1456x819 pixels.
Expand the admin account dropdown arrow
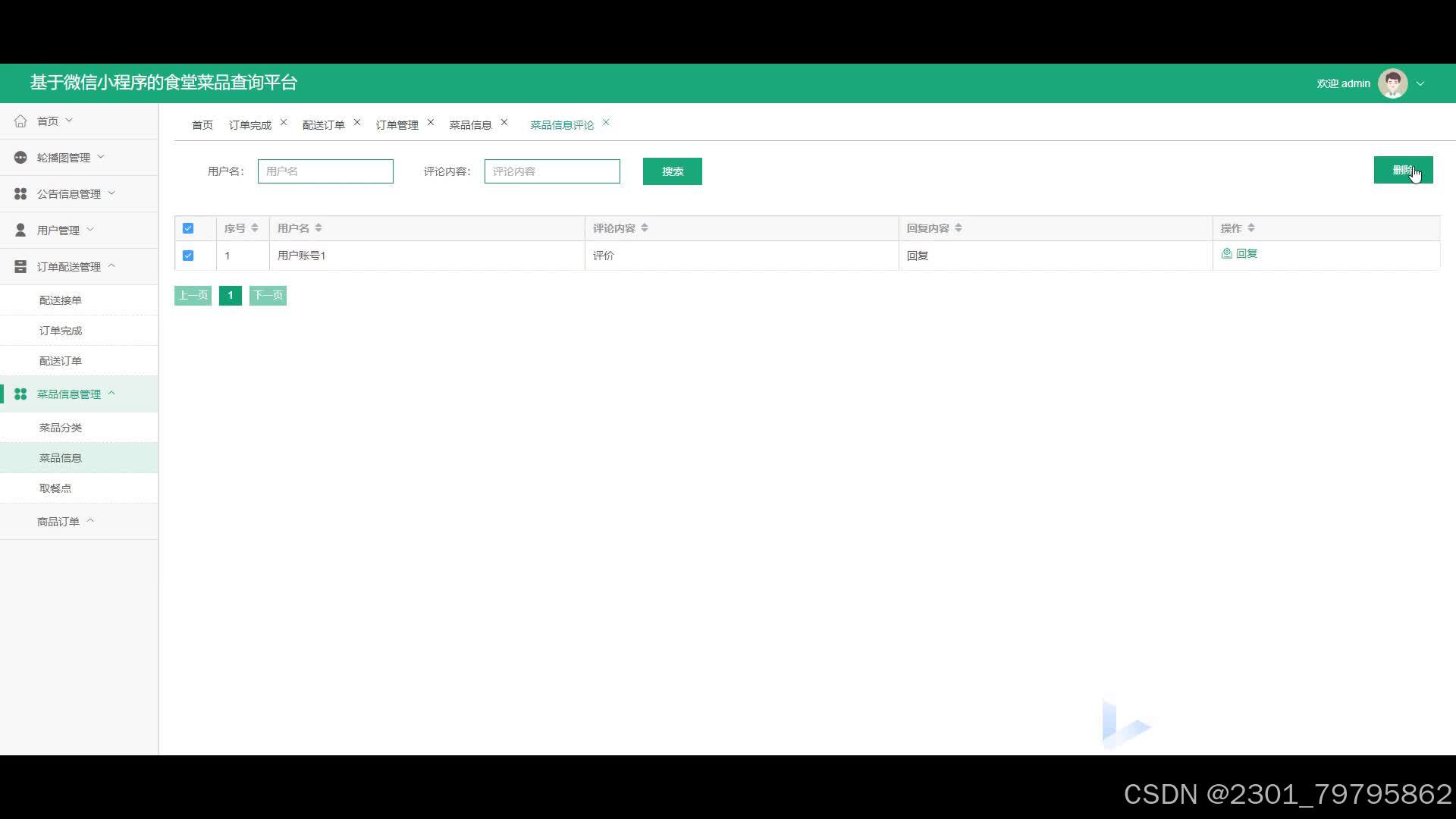tap(1420, 84)
